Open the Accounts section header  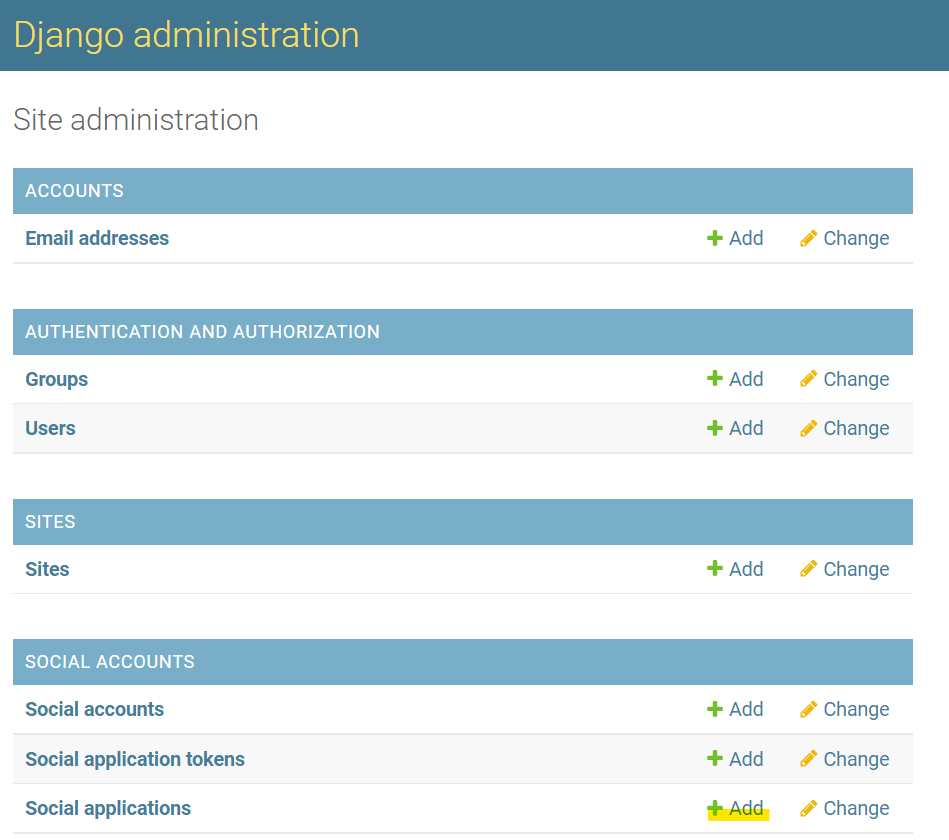[x=74, y=191]
